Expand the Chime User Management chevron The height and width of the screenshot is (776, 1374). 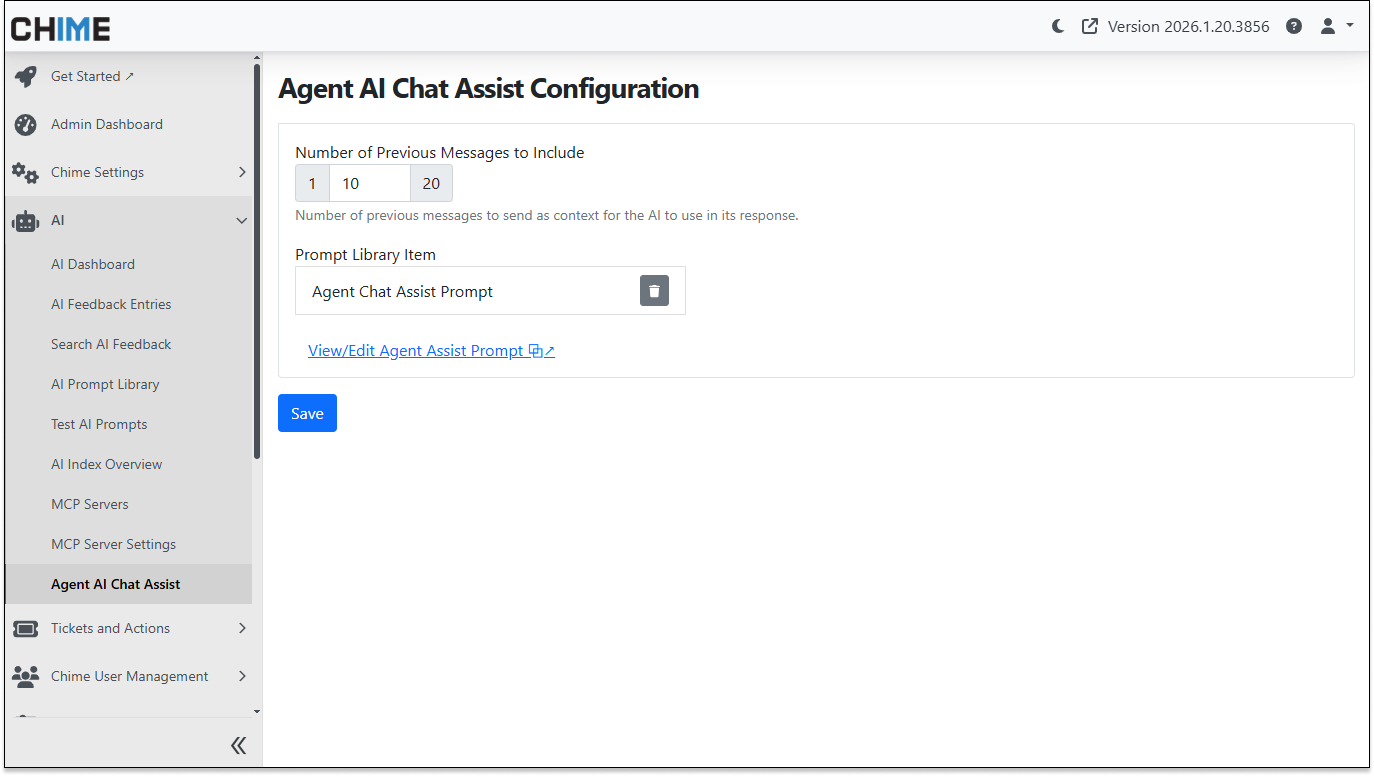tap(241, 676)
